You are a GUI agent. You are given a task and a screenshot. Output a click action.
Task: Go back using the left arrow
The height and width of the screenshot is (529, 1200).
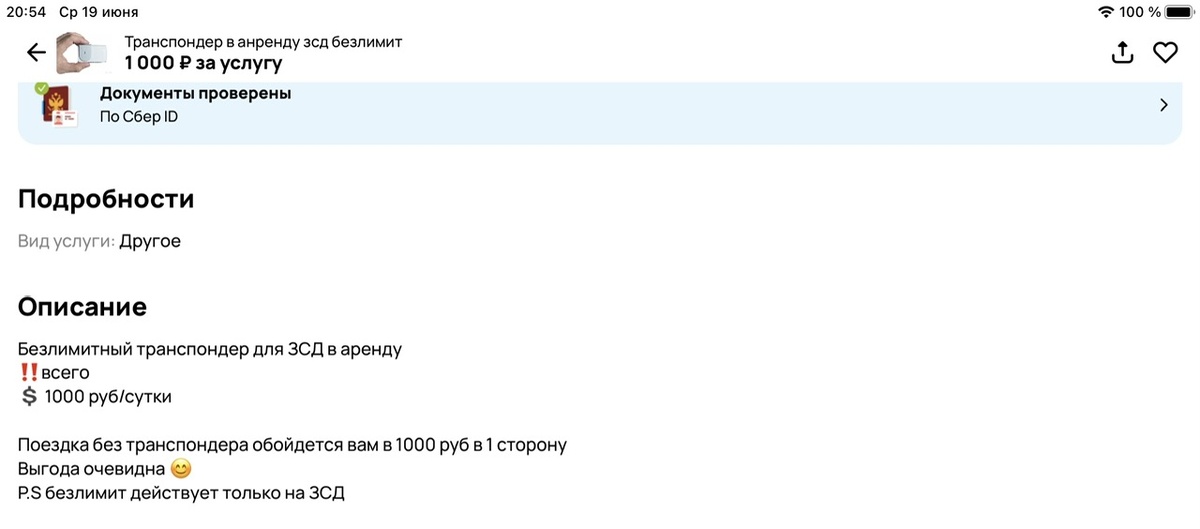coord(37,53)
